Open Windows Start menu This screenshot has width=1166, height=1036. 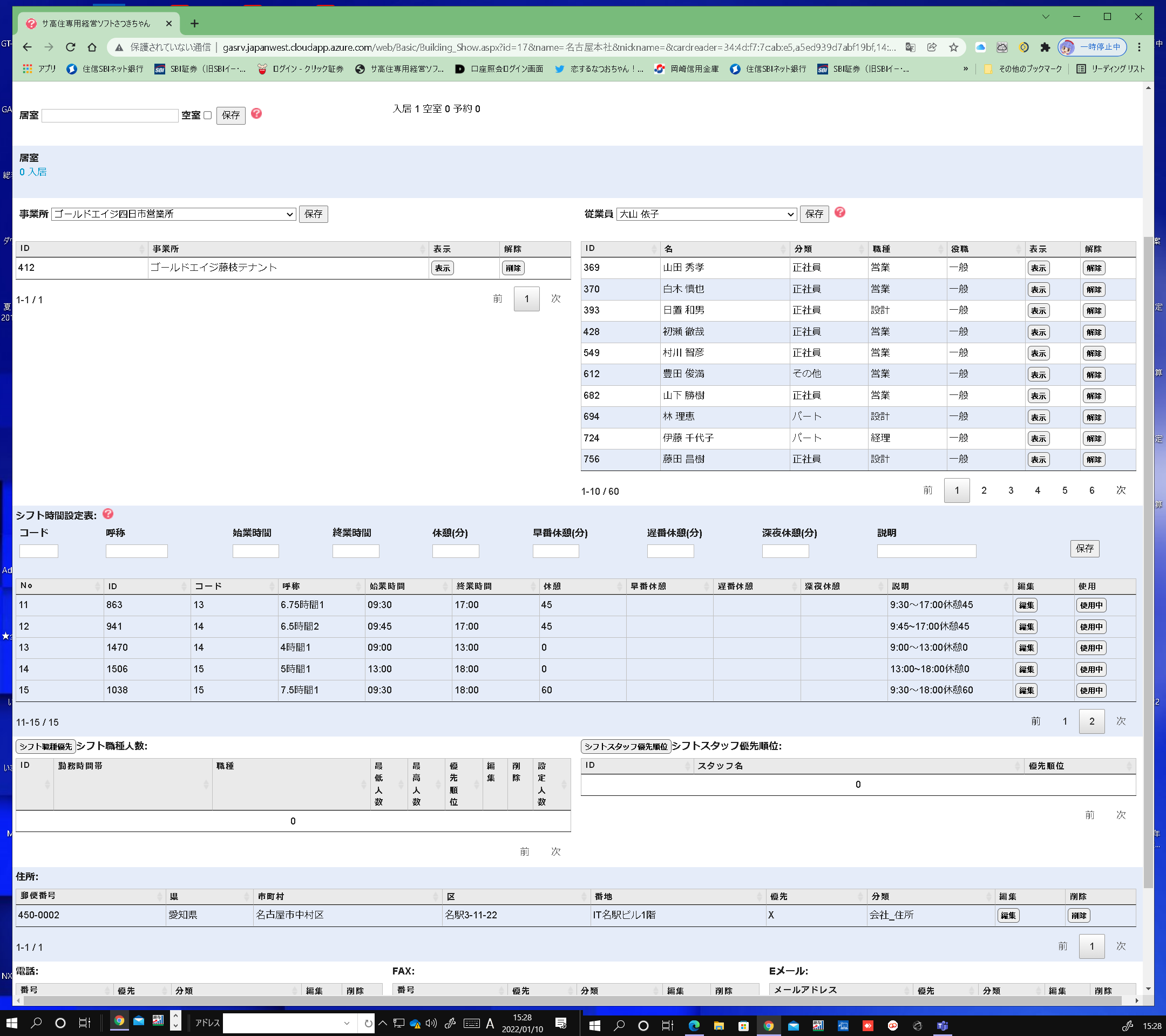[x=11, y=1024]
